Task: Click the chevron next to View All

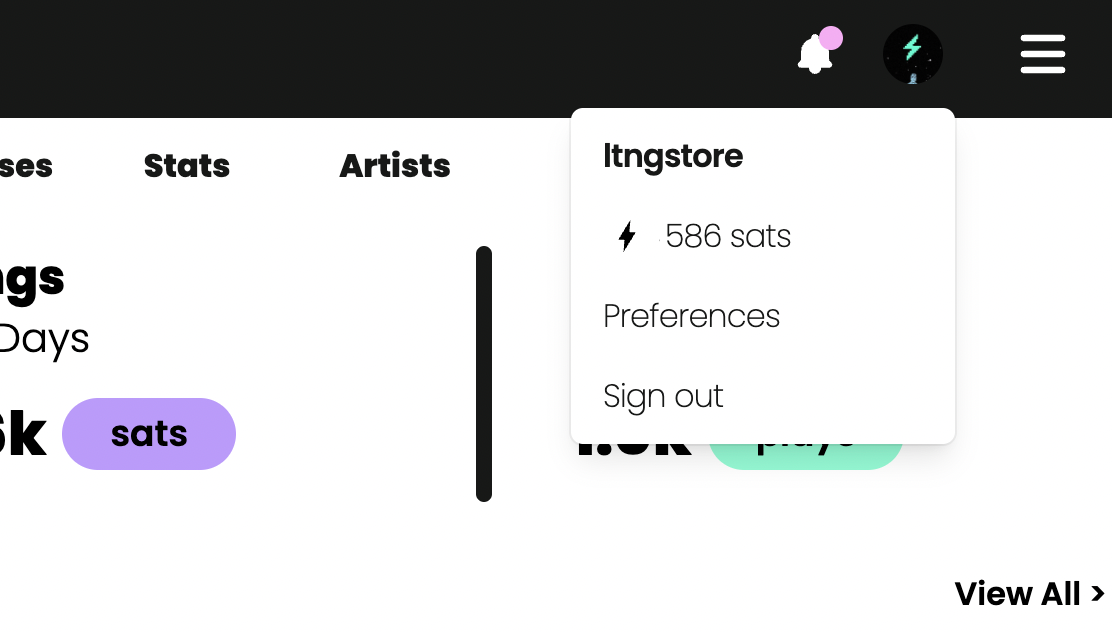Action: [1098, 594]
